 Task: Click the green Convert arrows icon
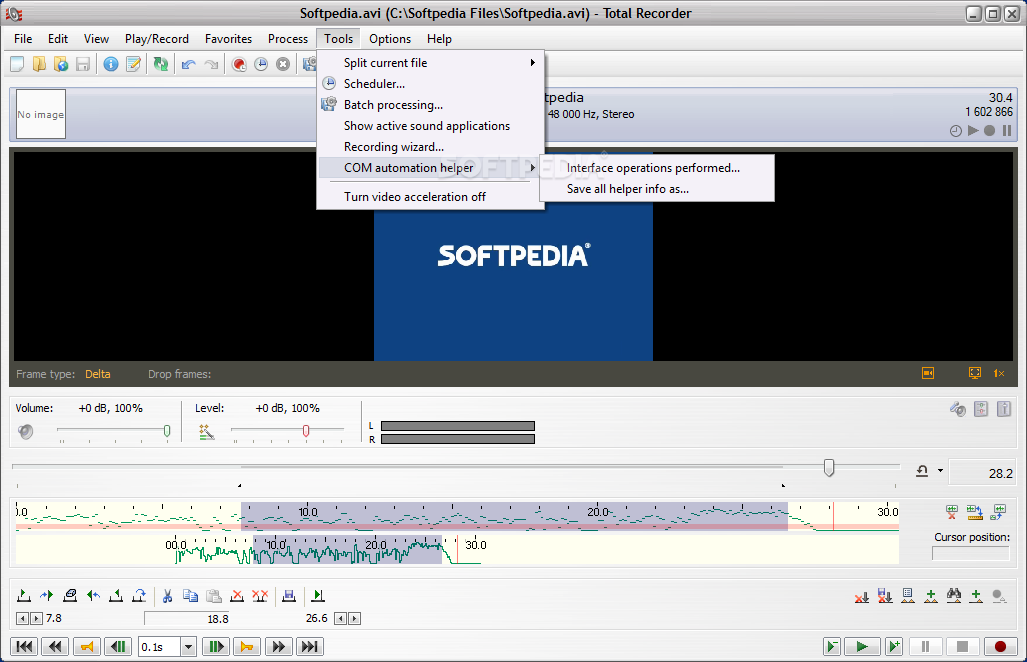160,64
